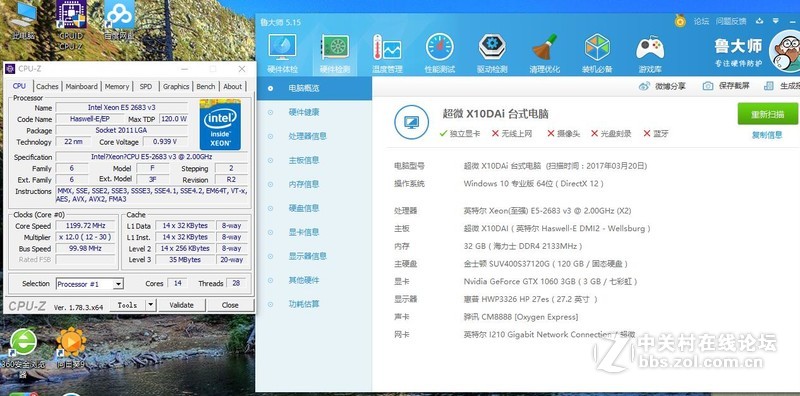Click the 保存截屏 camera screenshot icon
Screen dimensions: 800x396
[708, 86]
